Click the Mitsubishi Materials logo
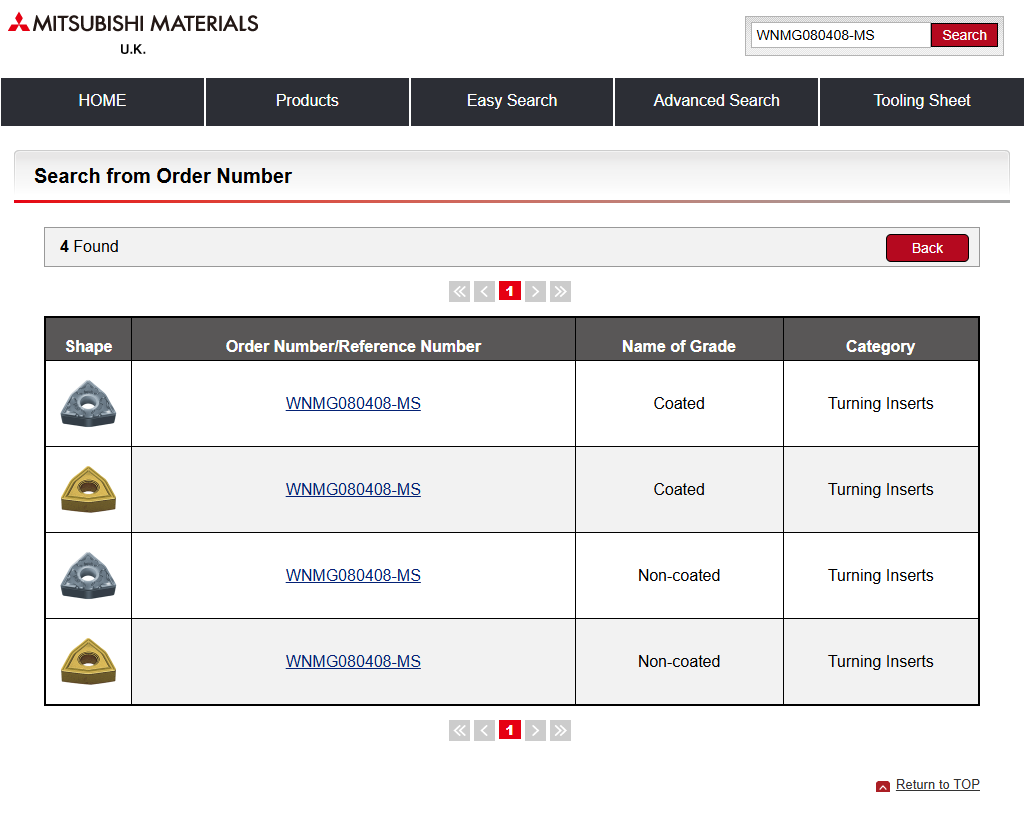 [133, 24]
